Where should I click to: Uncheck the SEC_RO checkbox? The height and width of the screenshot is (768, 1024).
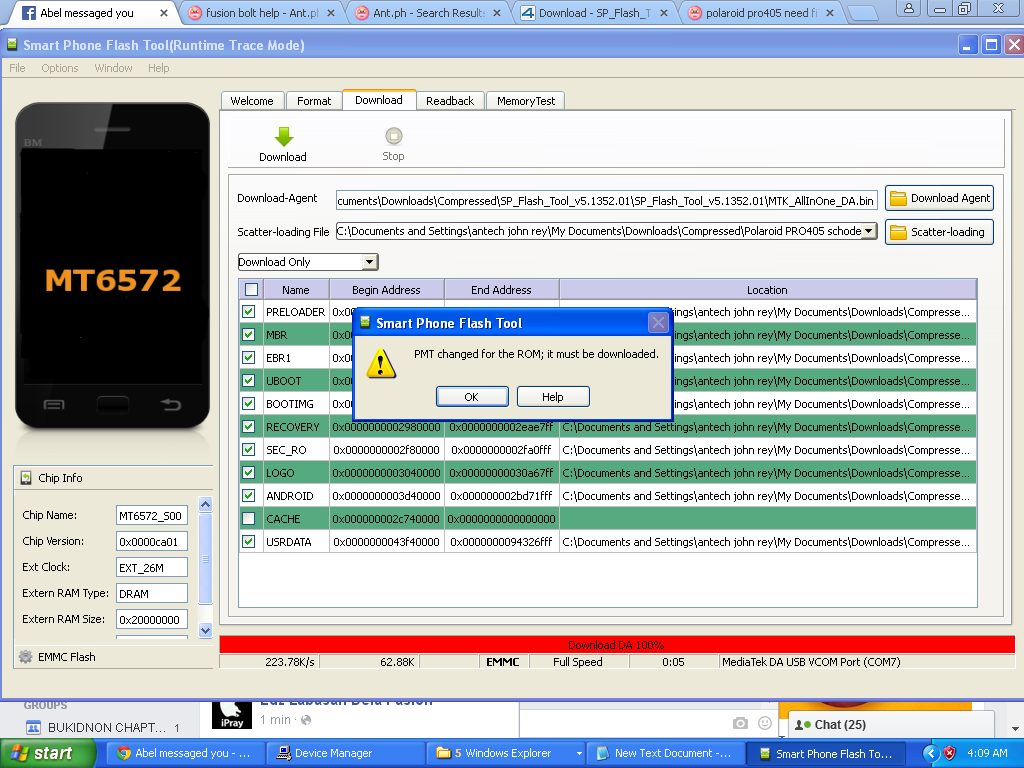coord(249,449)
